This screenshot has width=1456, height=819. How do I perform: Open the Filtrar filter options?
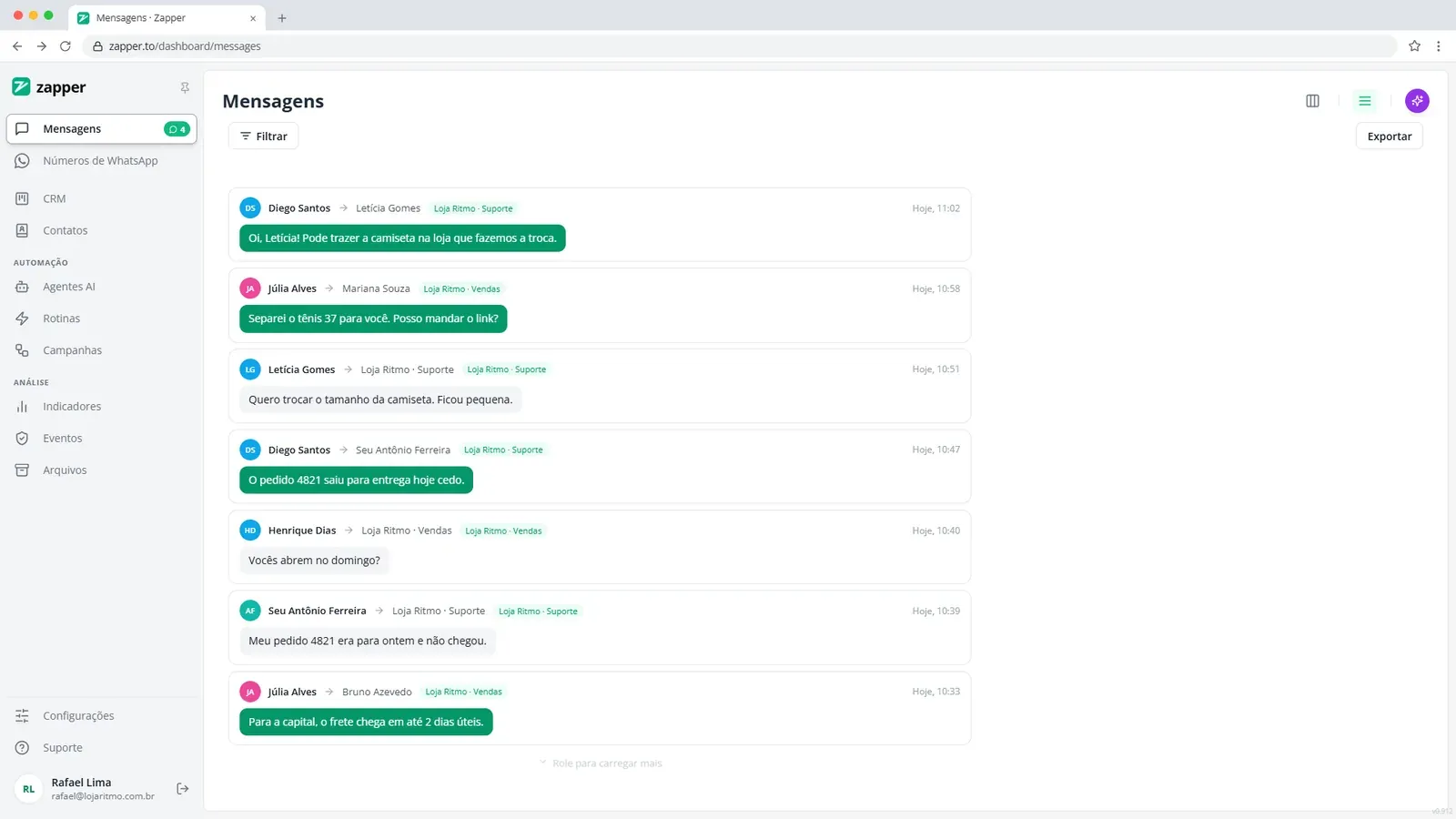tap(264, 136)
